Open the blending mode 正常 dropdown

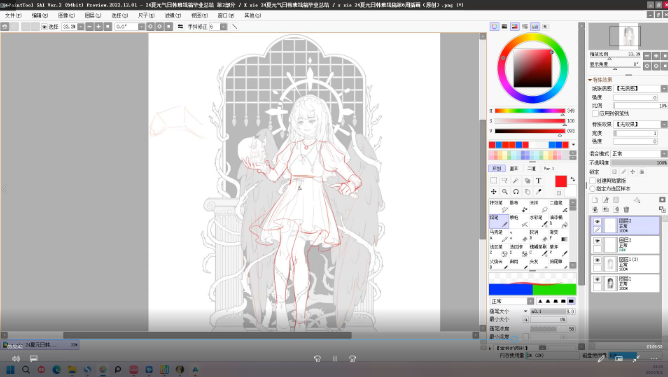(638, 153)
